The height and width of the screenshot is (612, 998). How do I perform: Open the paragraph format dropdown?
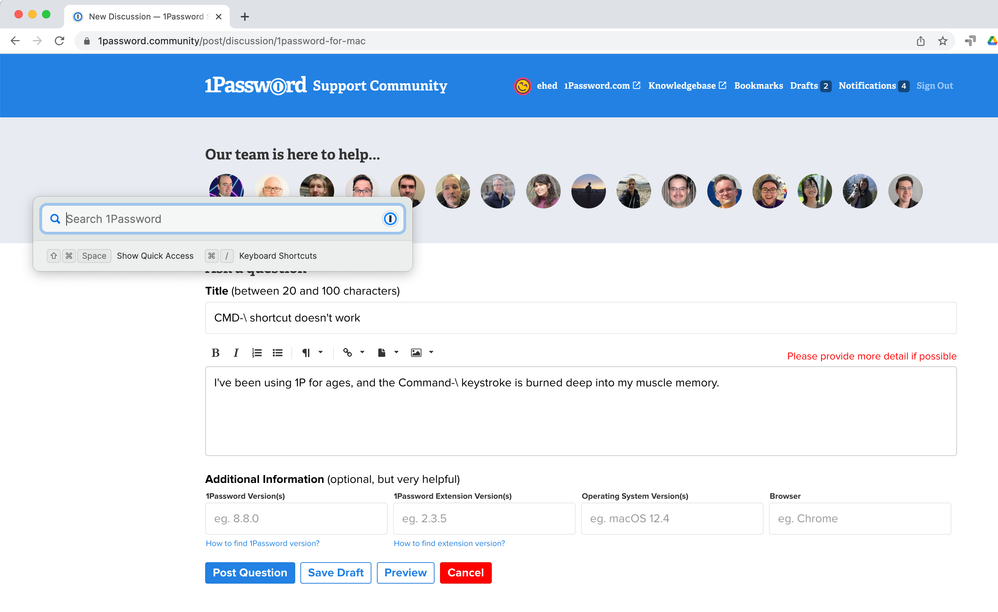[x=312, y=352]
